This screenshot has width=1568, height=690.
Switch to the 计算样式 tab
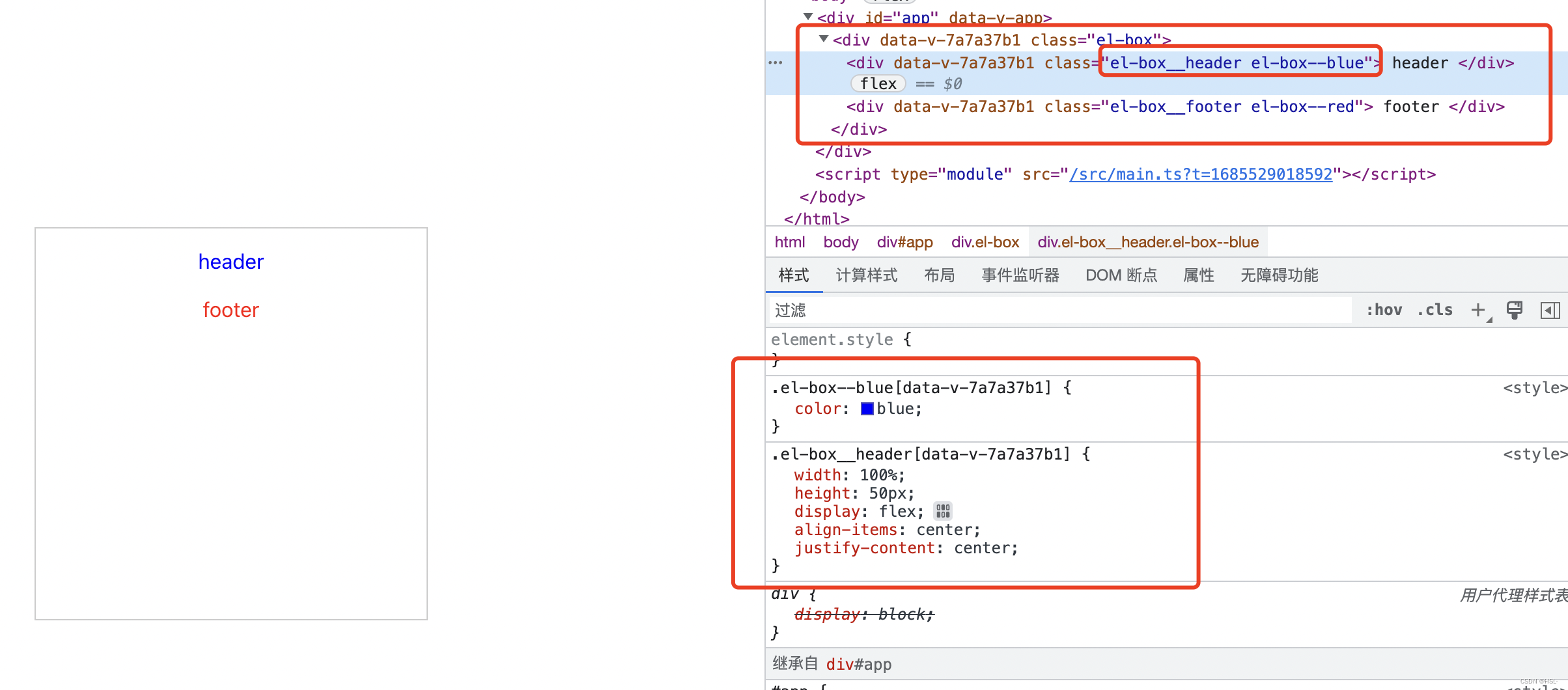click(866, 275)
